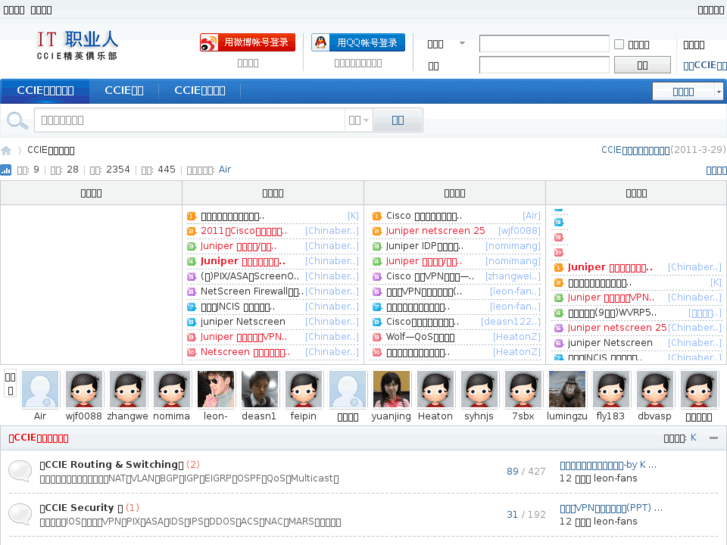Open Air's avatar thumbnail

[x=40, y=389]
